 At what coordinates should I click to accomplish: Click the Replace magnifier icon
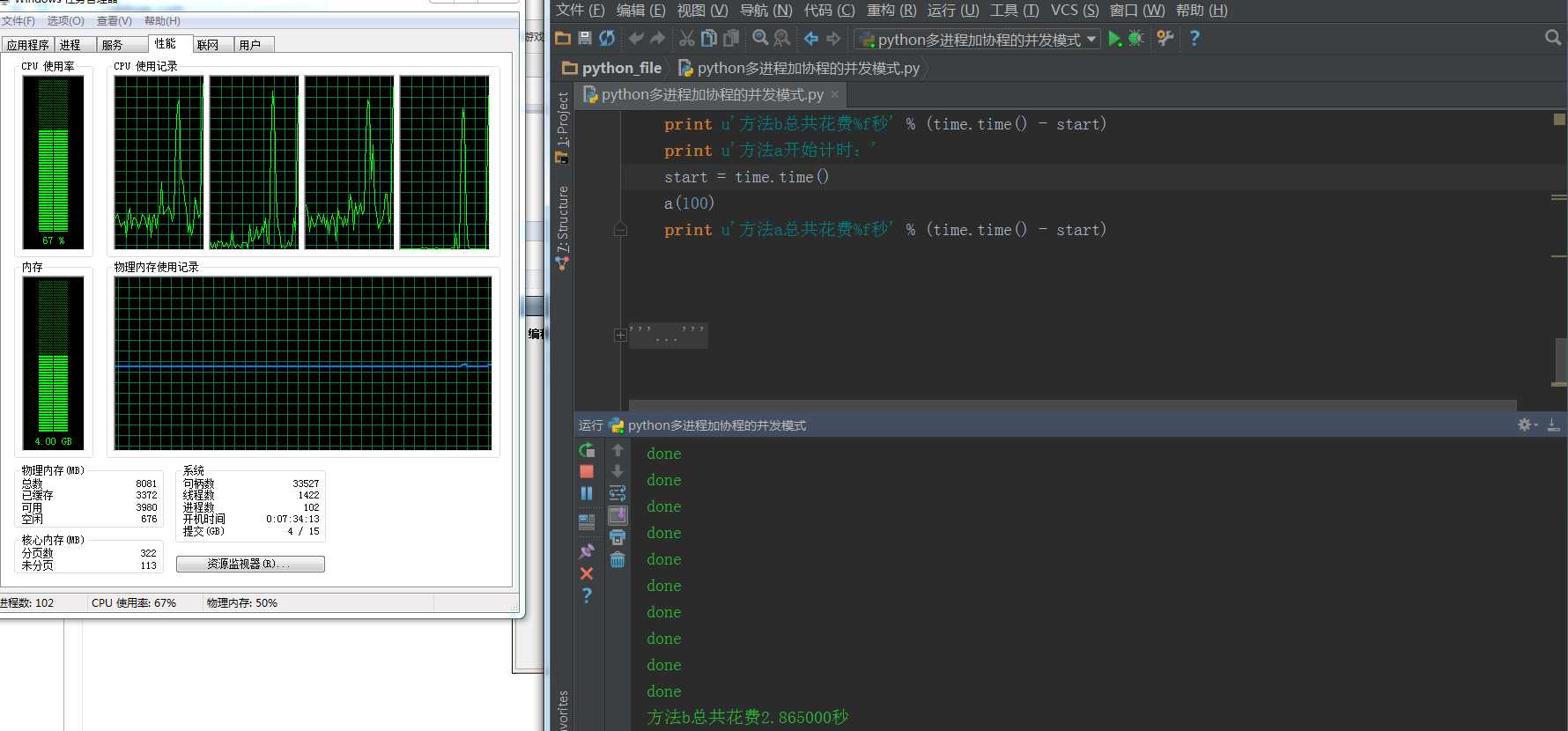point(782,38)
